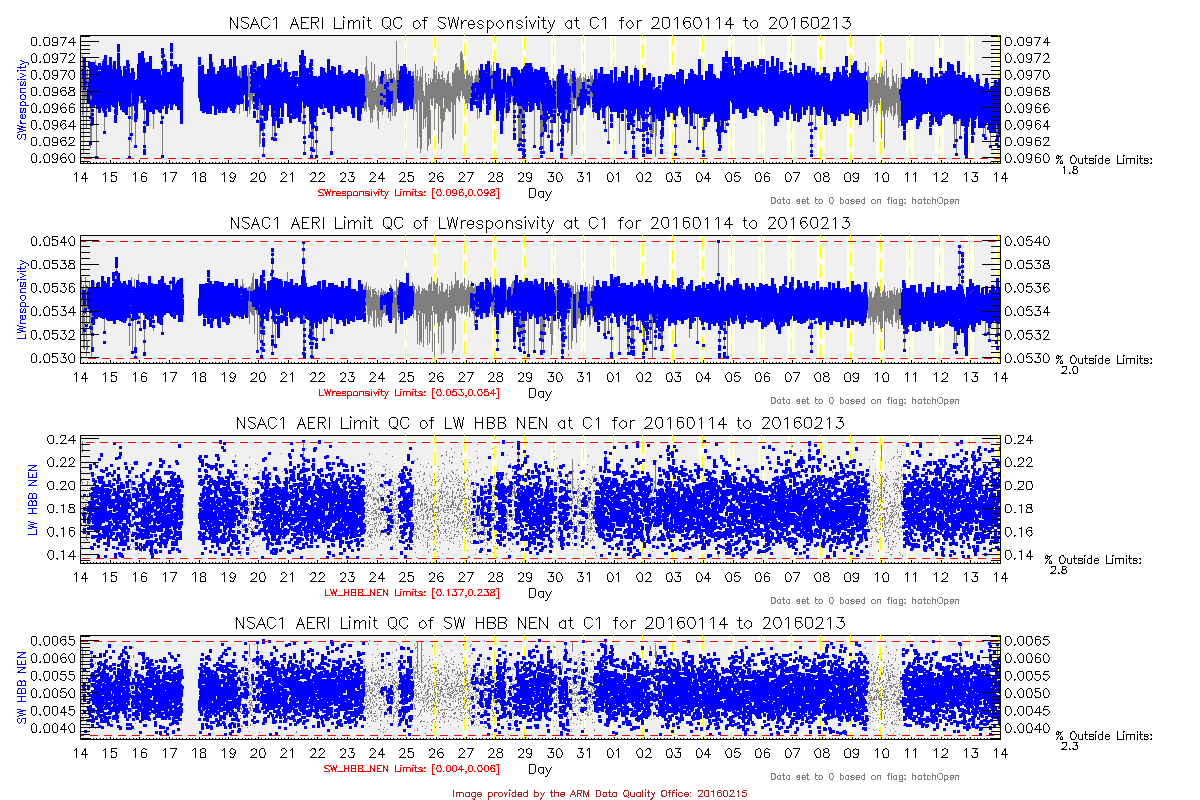Viewport: 1200px width, 800px height.
Task: Click % Outside Limits value 2.0
Action: [x=1068, y=371]
